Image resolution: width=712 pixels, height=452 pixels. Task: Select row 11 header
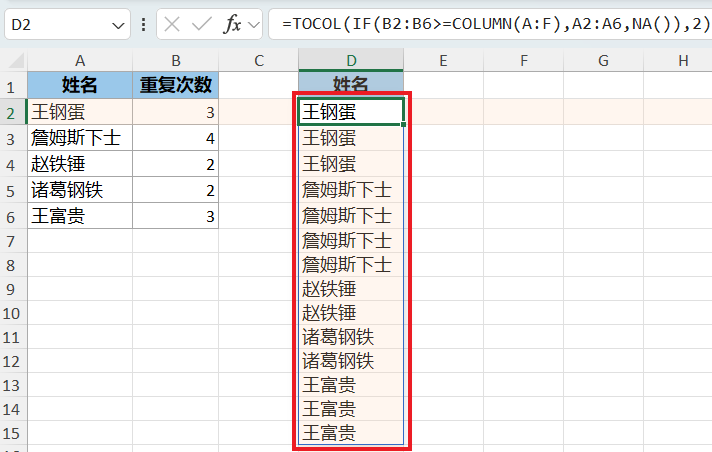pos(13,337)
